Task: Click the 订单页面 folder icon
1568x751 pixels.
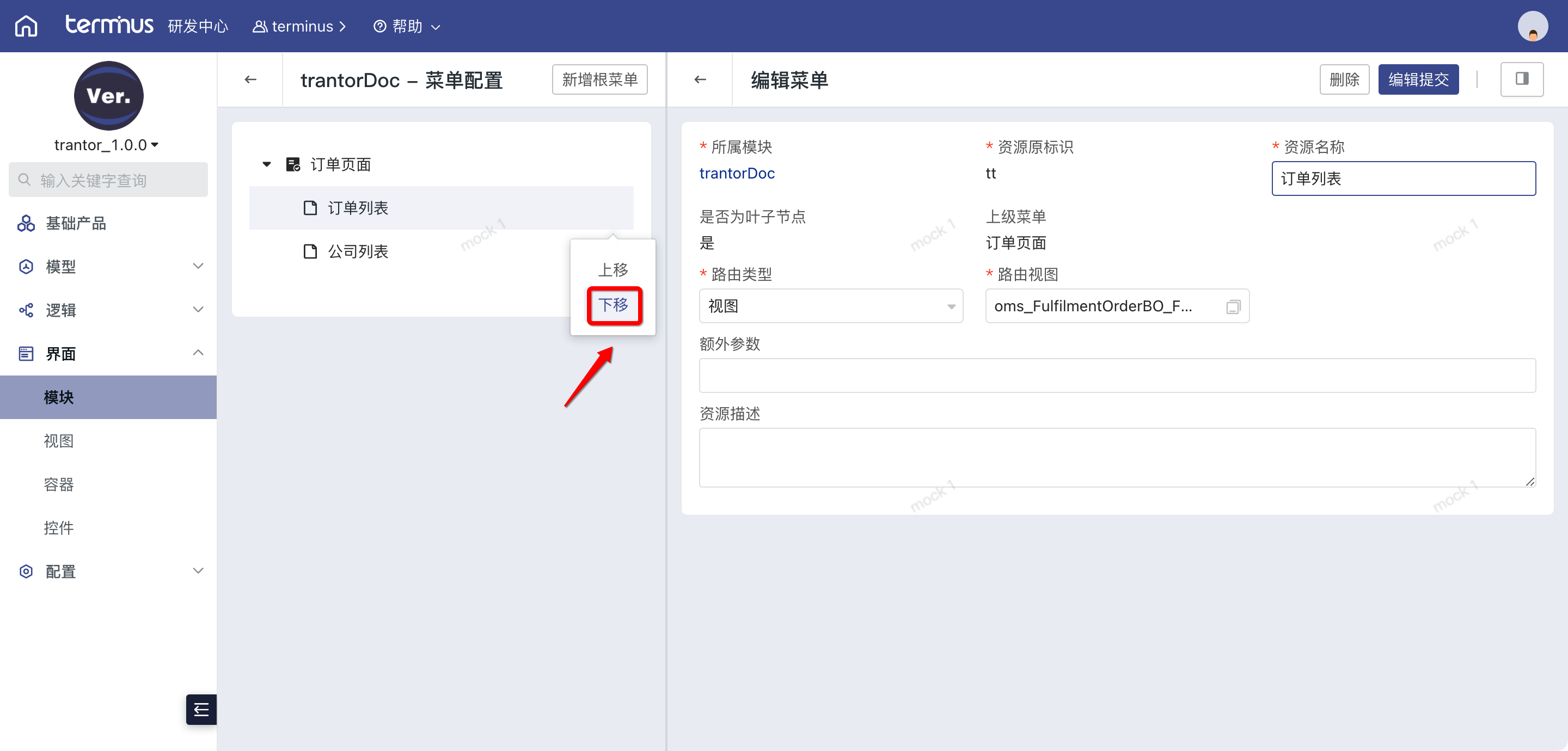Action: 293,164
